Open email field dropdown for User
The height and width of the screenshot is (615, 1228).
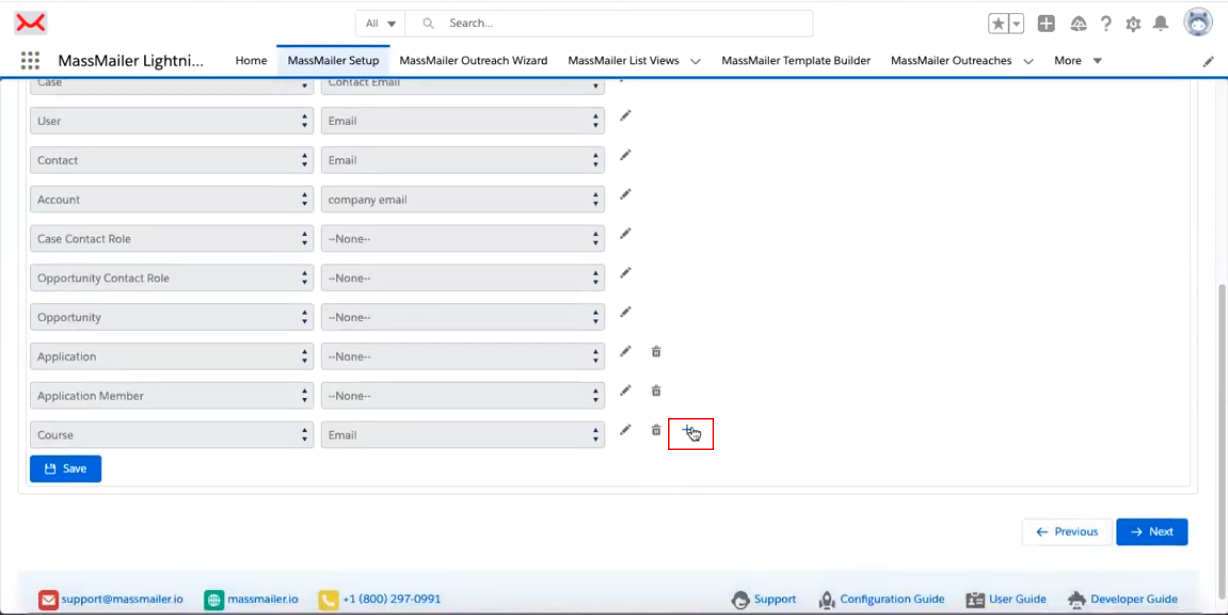point(463,121)
